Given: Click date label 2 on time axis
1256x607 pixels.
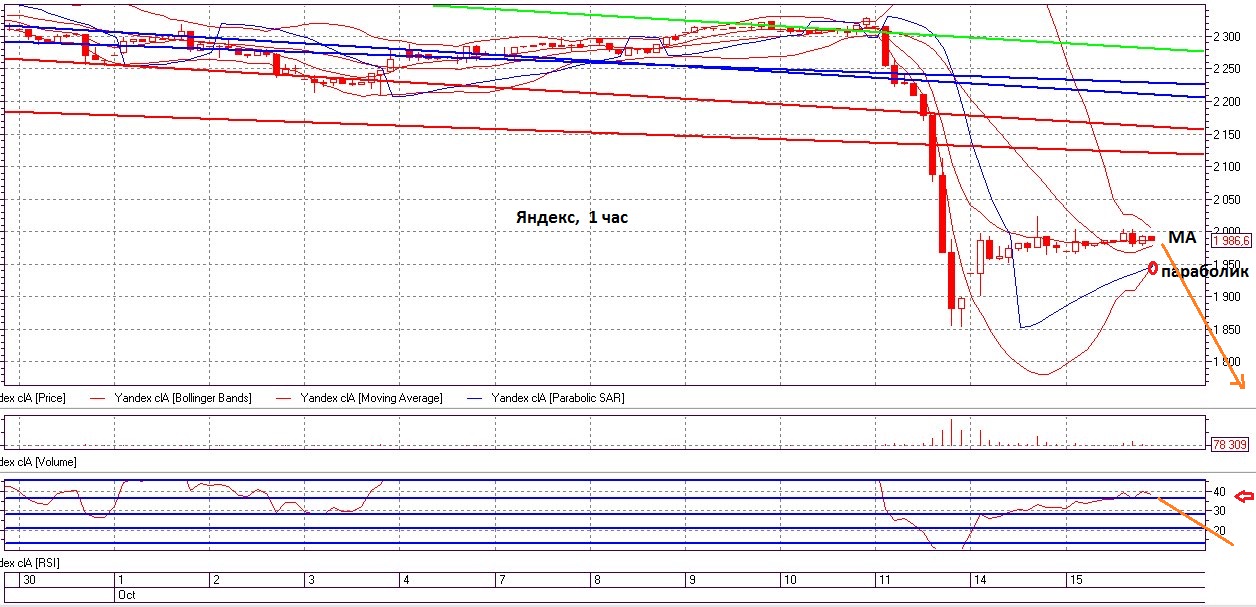Looking at the screenshot, I should 216,580.
